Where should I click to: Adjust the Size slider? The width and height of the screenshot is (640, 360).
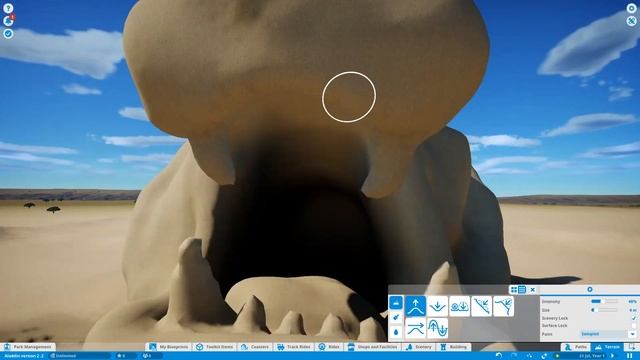pyautogui.click(x=604, y=310)
